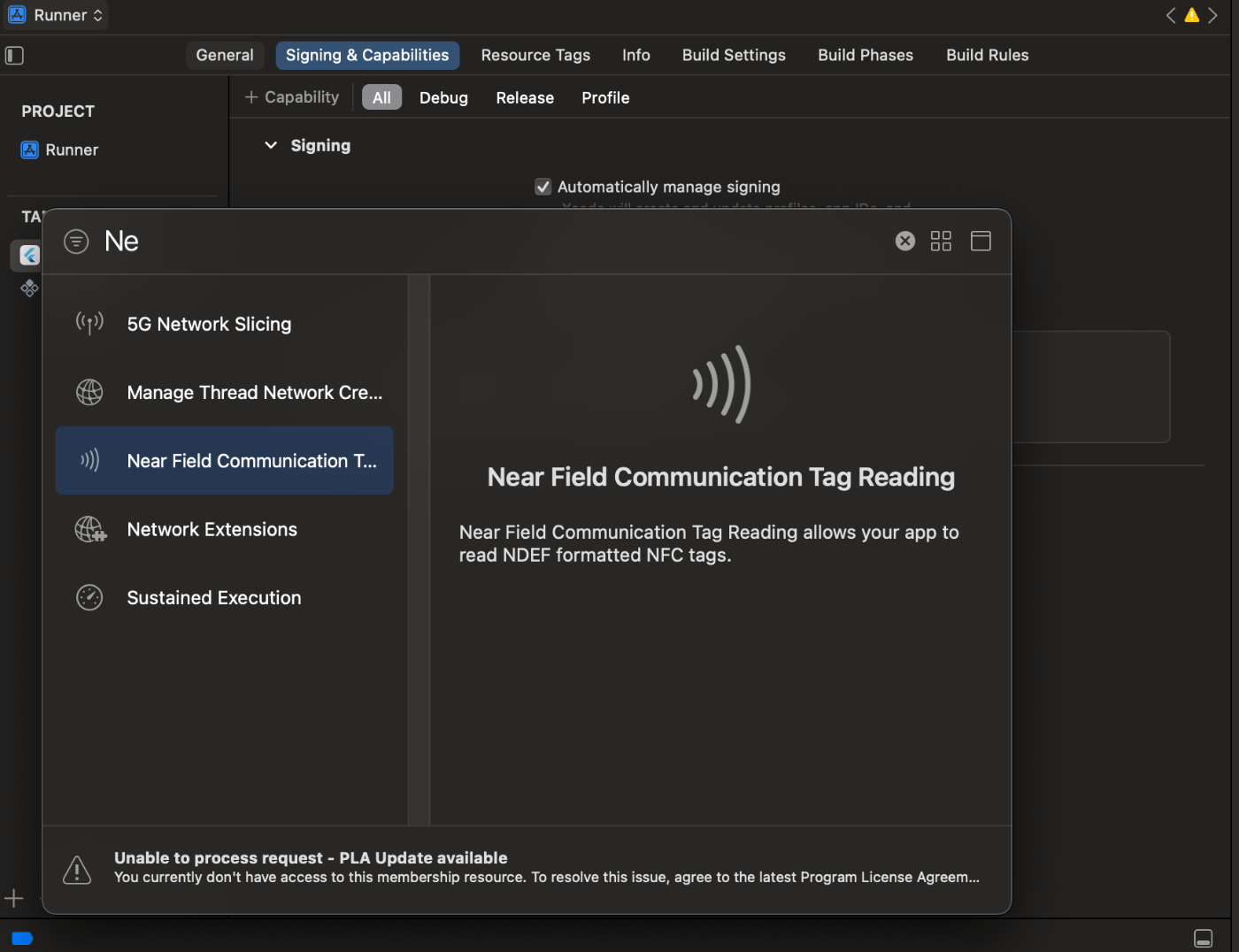Click the Manage Thread Network globe icon

point(89,392)
